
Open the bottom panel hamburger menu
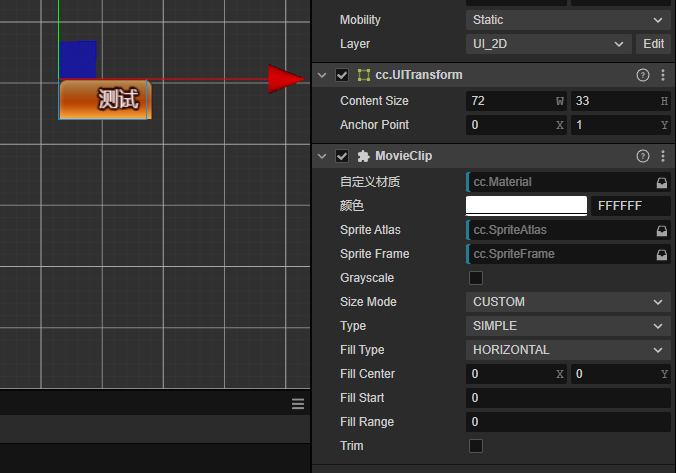[298, 404]
